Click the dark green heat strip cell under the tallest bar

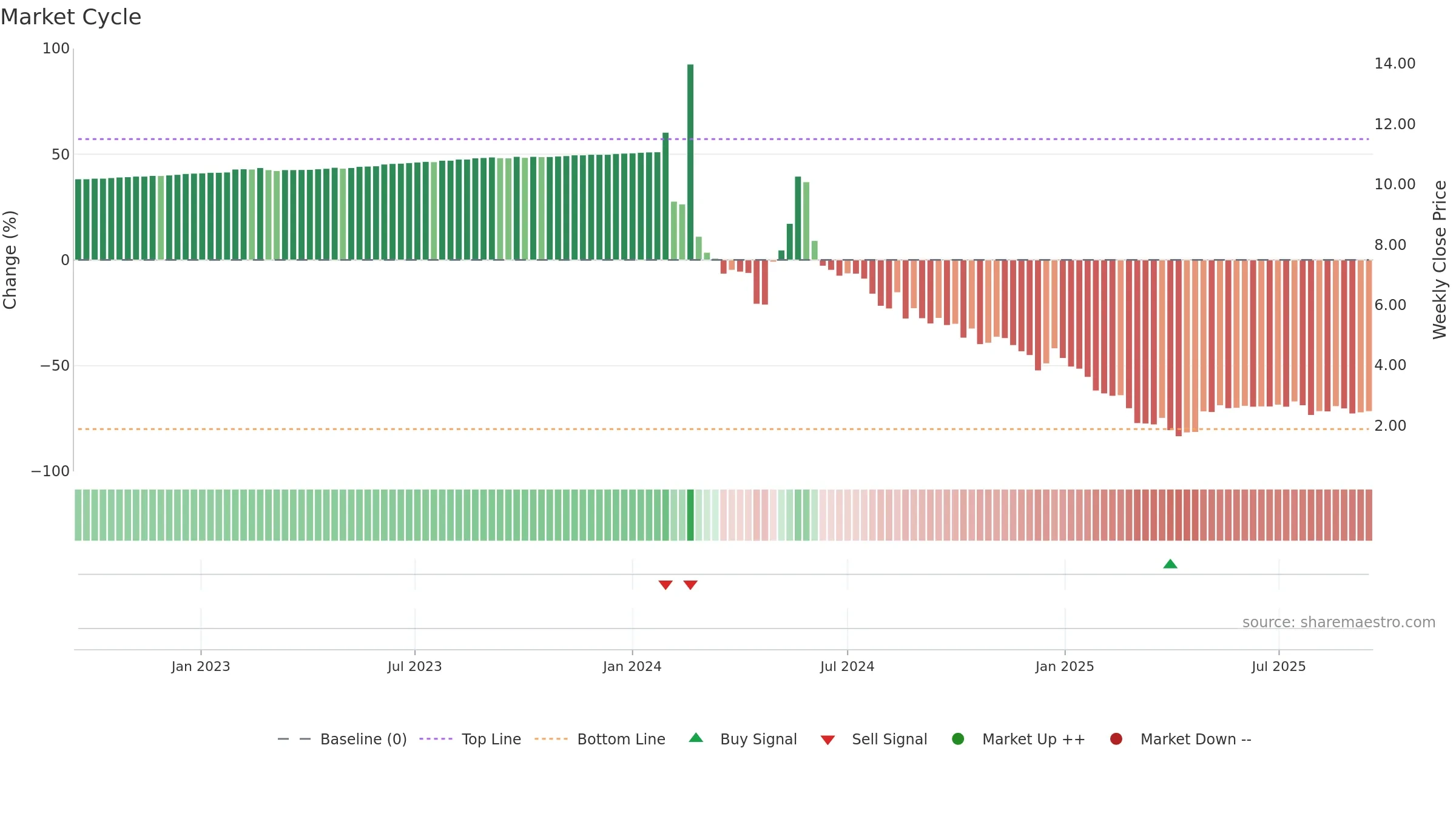(x=690, y=515)
